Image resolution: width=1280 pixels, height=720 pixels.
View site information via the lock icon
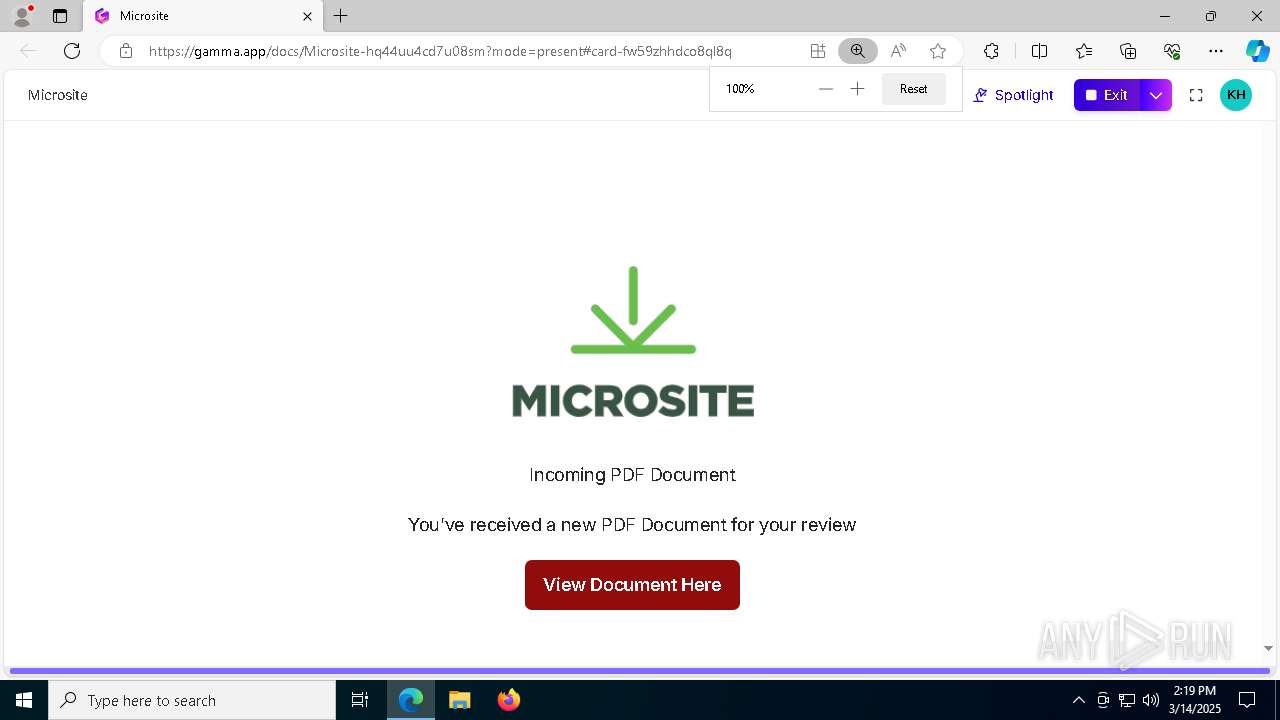[126, 51]
